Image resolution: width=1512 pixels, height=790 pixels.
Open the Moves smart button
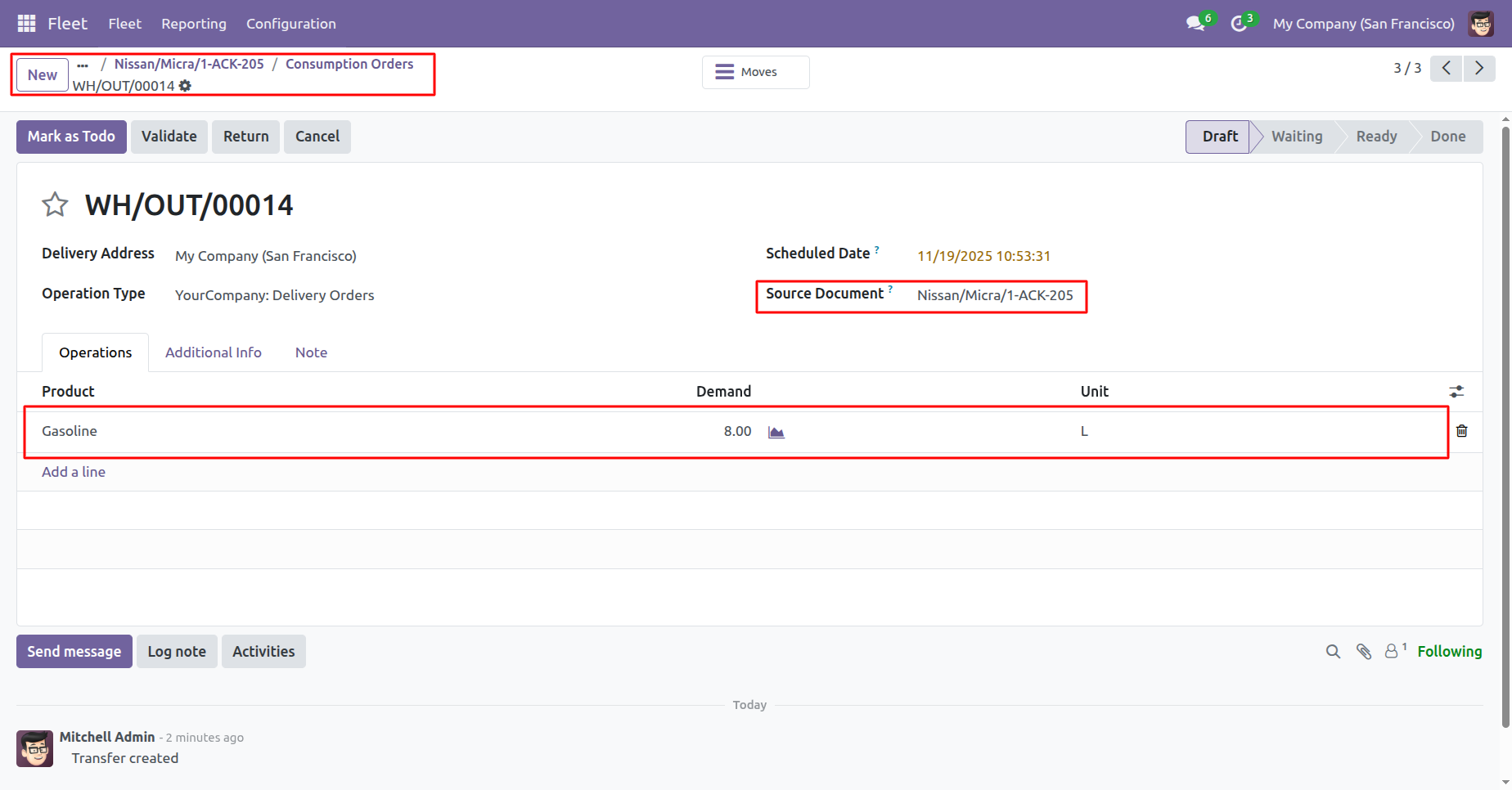(756, 72)
